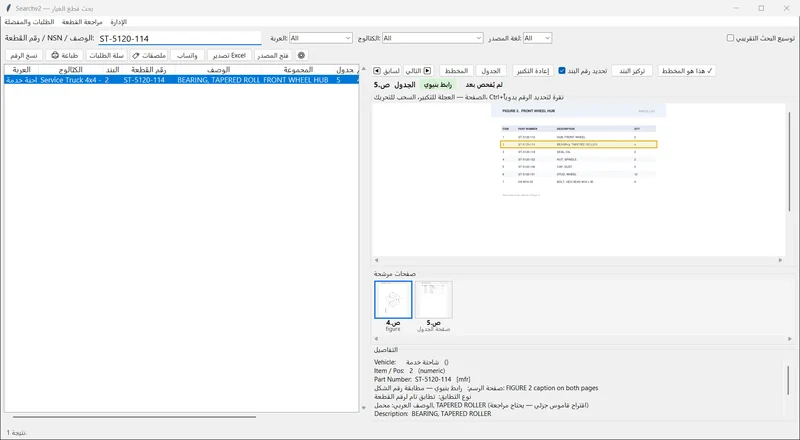Click the تركيز البند focus item button
The width and height of the screenshot is (800, 440).
(x=632, y=71)
